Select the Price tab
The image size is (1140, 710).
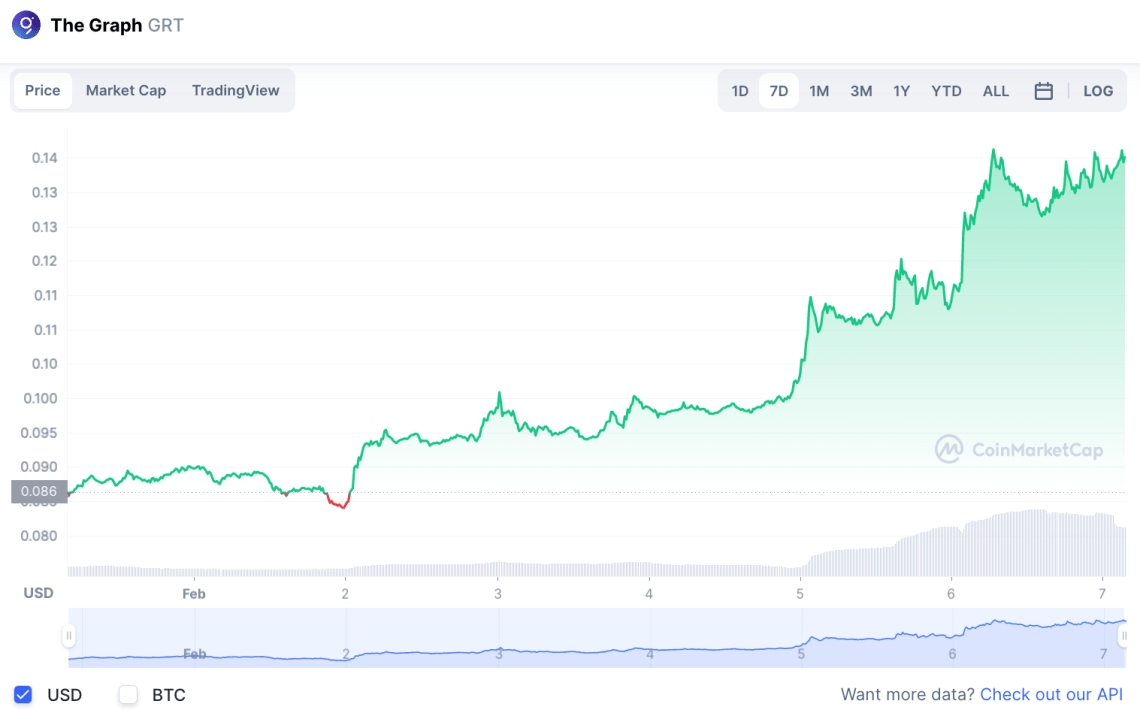pyautogui.click(x=43, y=91)
